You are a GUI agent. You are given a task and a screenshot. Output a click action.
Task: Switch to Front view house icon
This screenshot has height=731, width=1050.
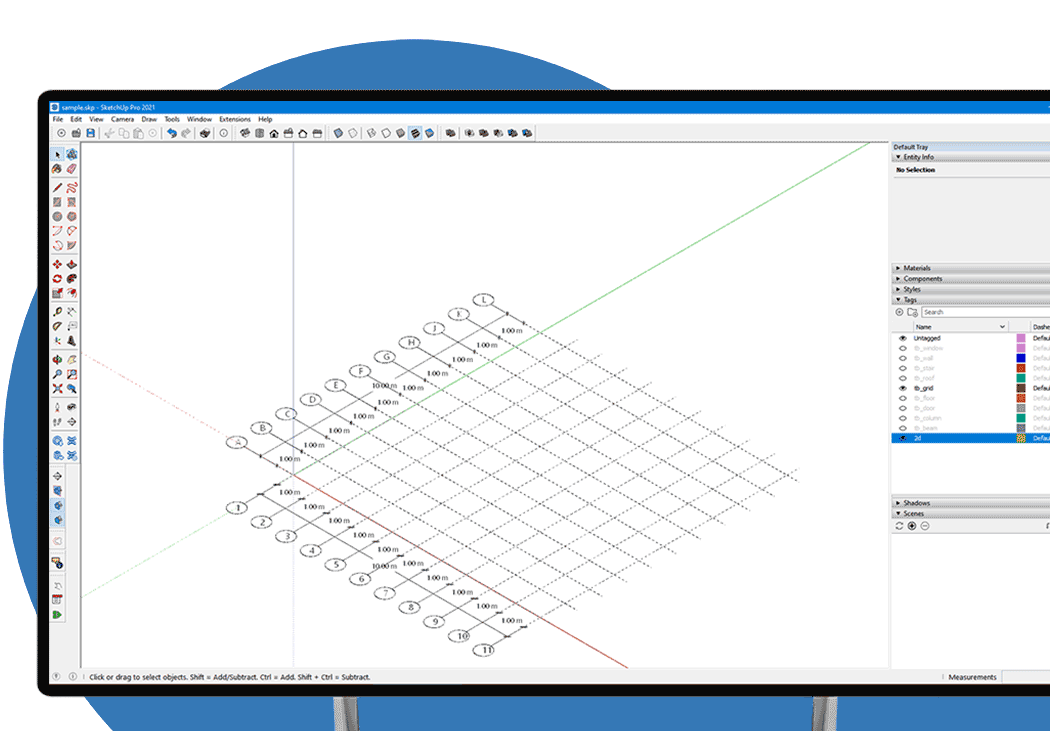[274, 133]
